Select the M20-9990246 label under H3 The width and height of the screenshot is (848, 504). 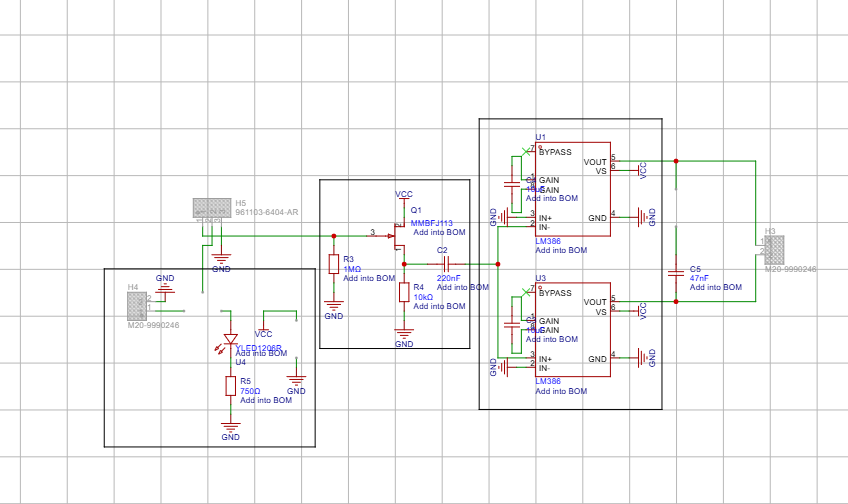click(x=791, y=269)
